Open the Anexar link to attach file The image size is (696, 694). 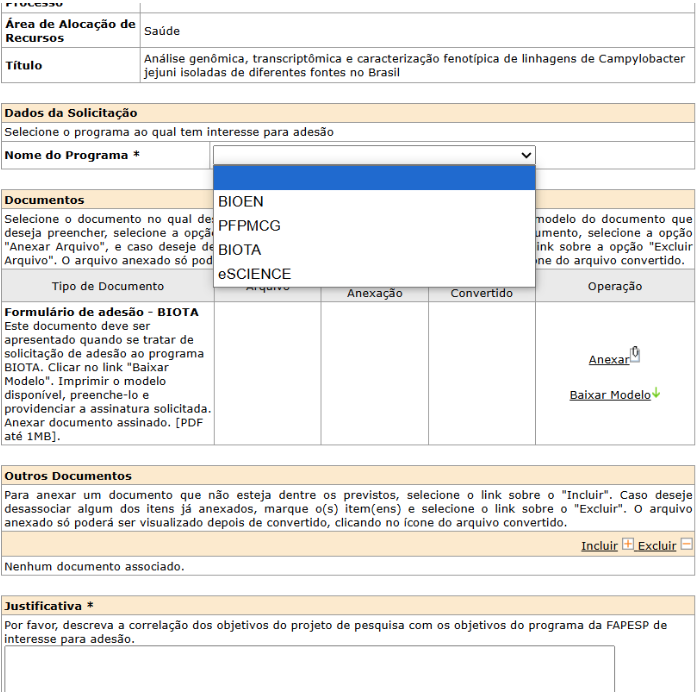[x=608, y=360]
